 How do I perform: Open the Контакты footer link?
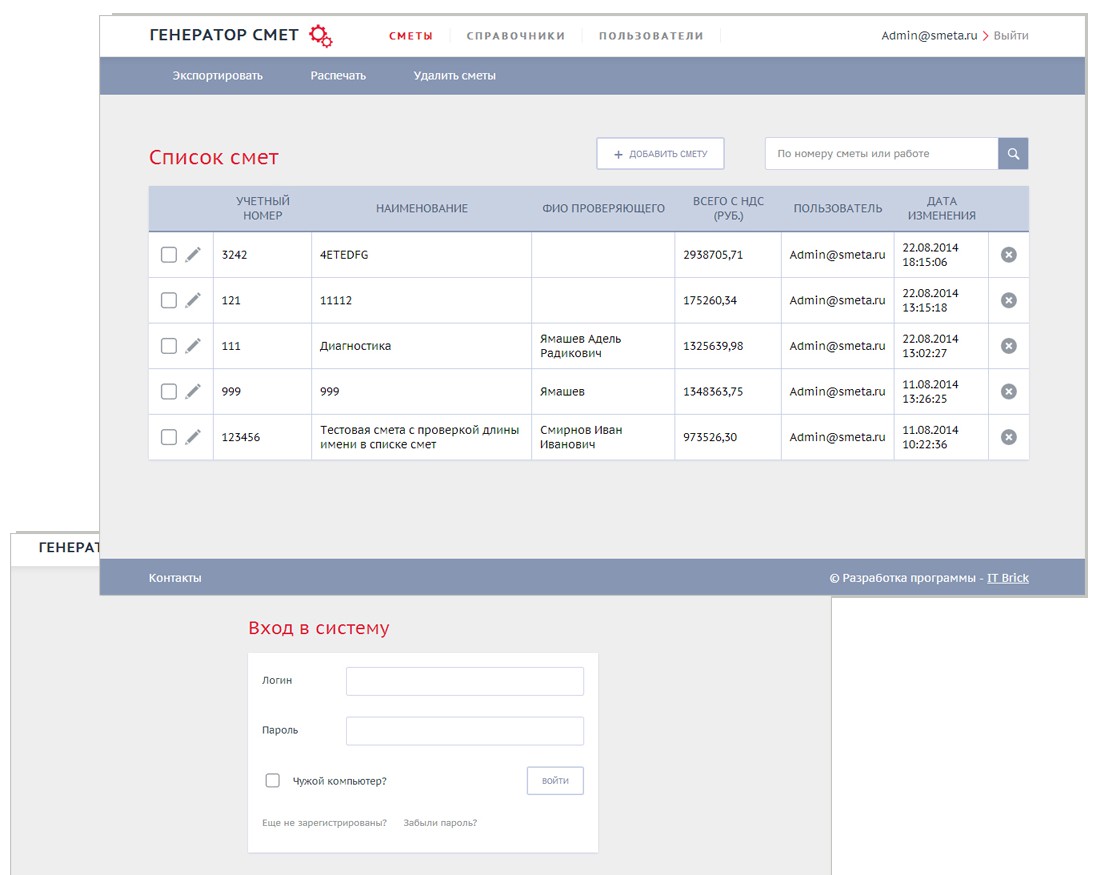click(175, 578)
